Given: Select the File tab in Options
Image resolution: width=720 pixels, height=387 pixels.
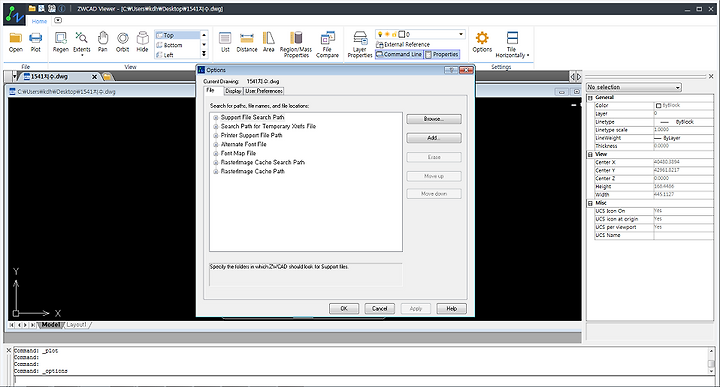Looking at the screenshot, I should (x=211, y=90).
